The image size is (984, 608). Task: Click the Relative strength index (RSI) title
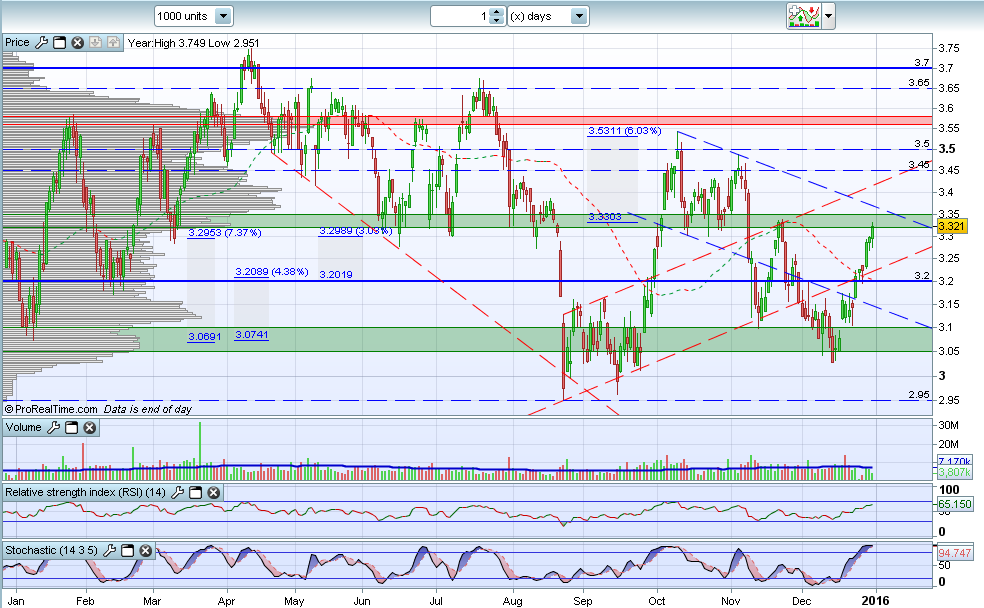coord(85,493)
